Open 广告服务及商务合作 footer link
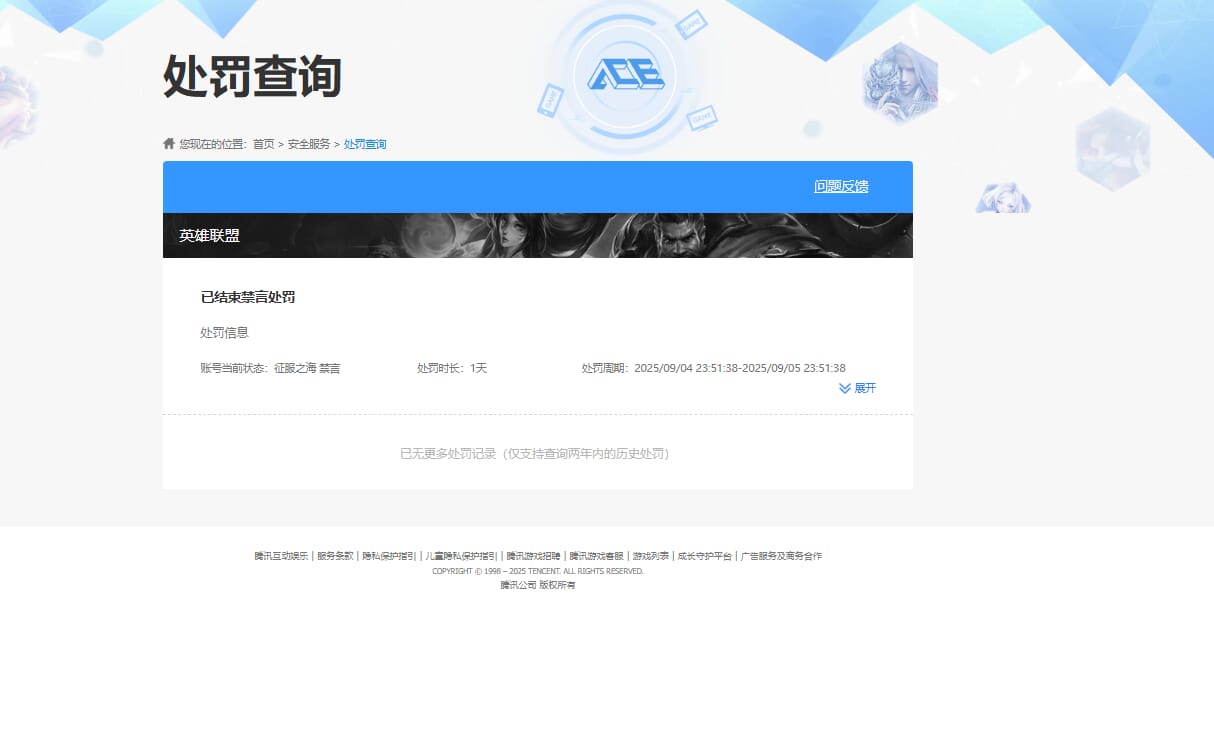This screenshot has width=1214, height=729. (781, 556)
